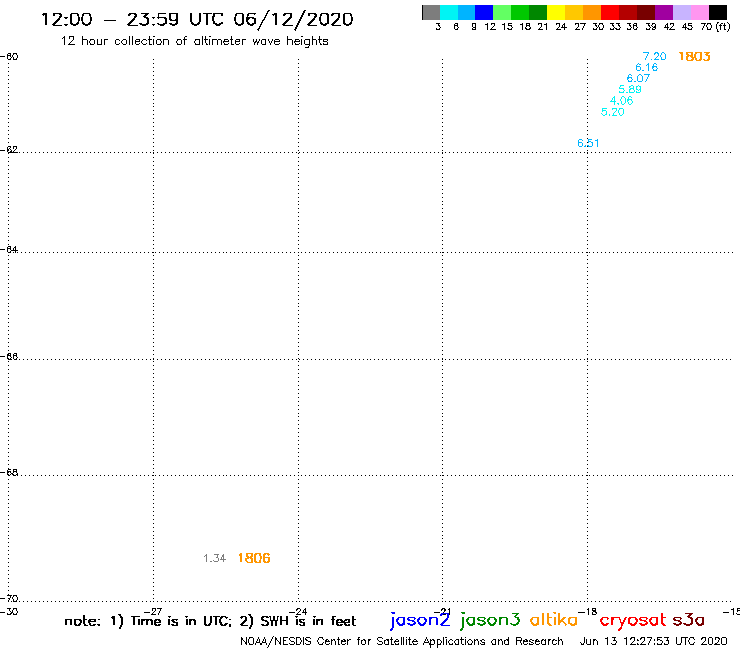The width and height of the screenshot is (740, 650).
Task: Click the red cryosat satellite label
Action: pyautogui.click(x=633, y=620)
